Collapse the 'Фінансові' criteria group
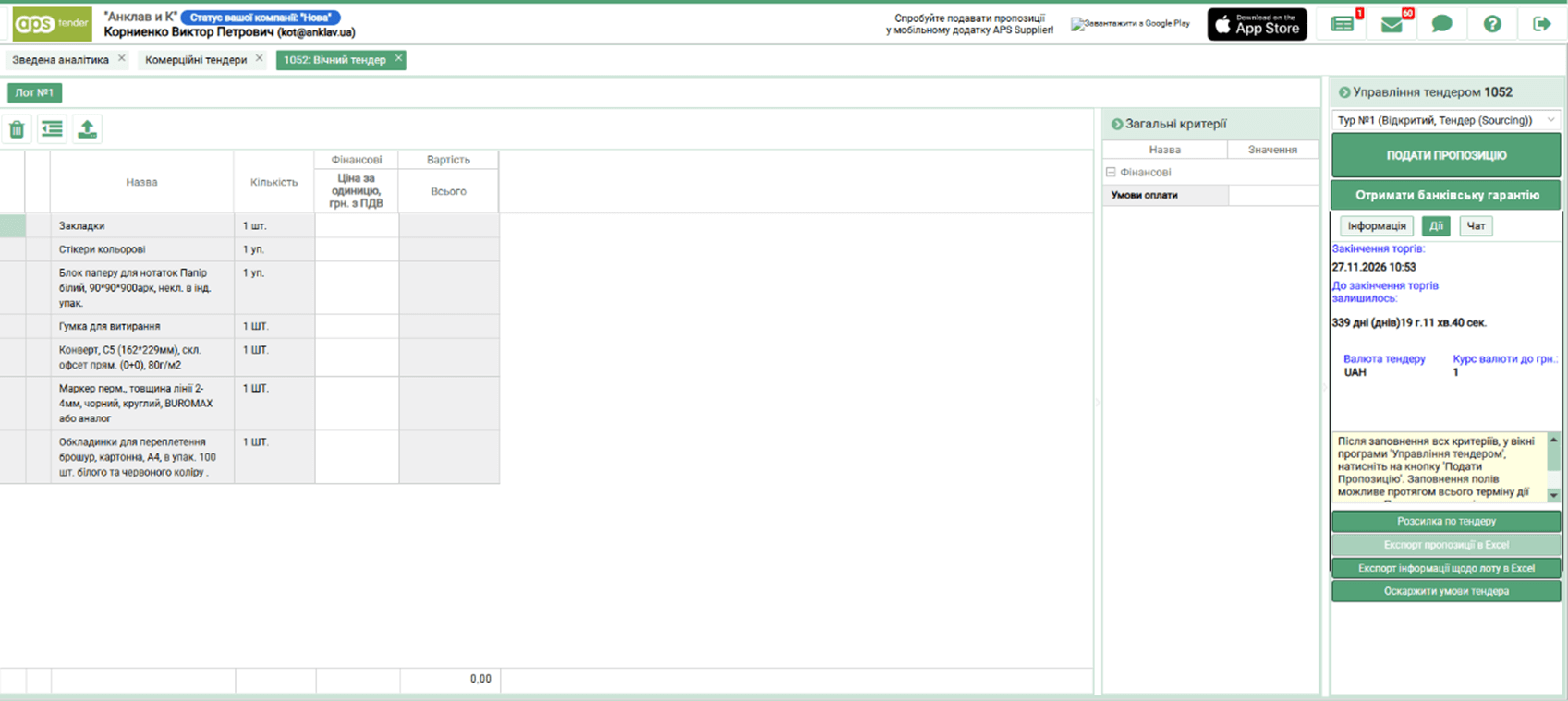The height and width of the screenshot is (701, 1568). [x=1111, y=173]
